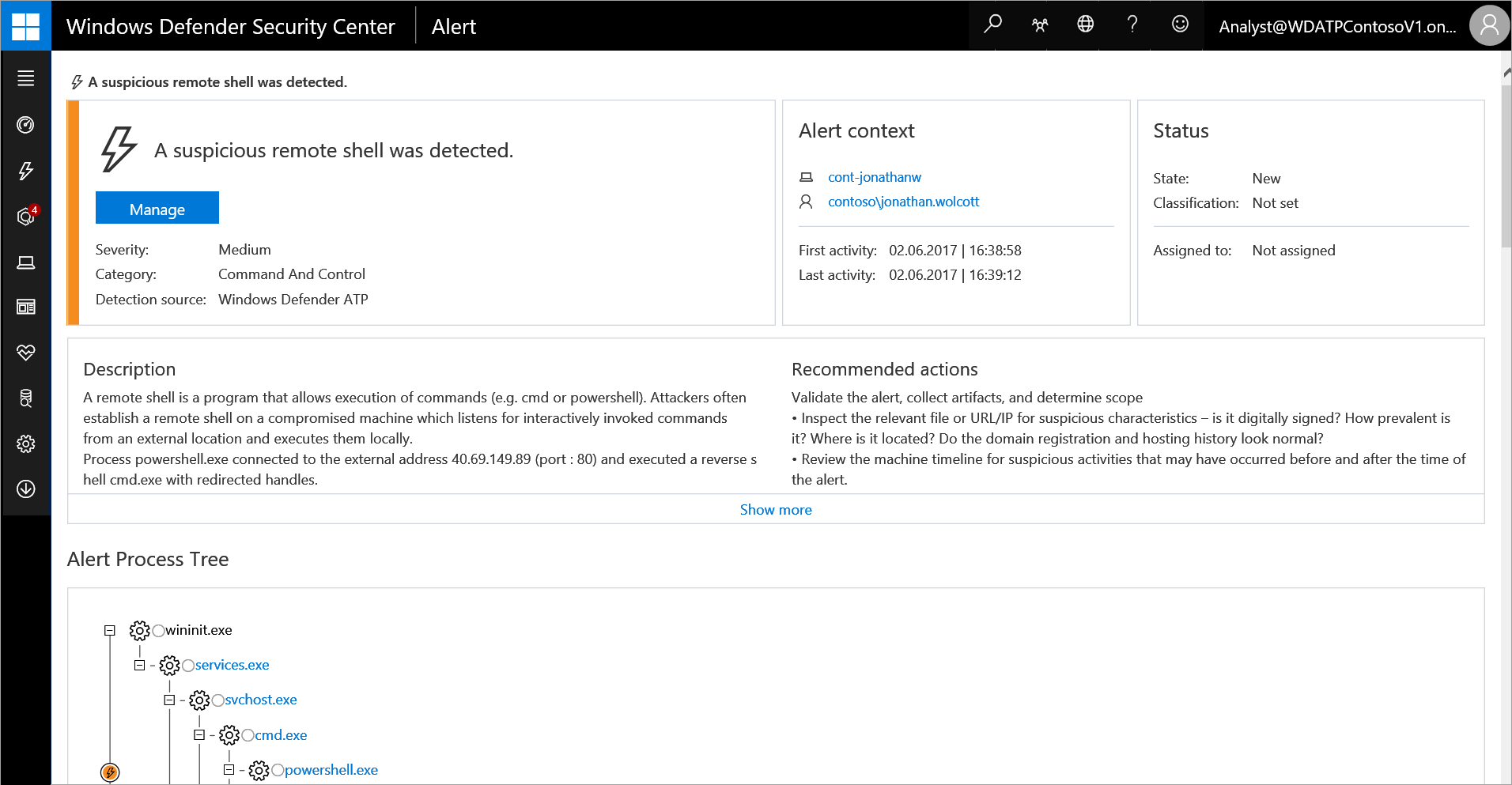This screenshot has width=1512, height=785.
Task: Collapse the services.exe tree node
Action: pos(140,666)
